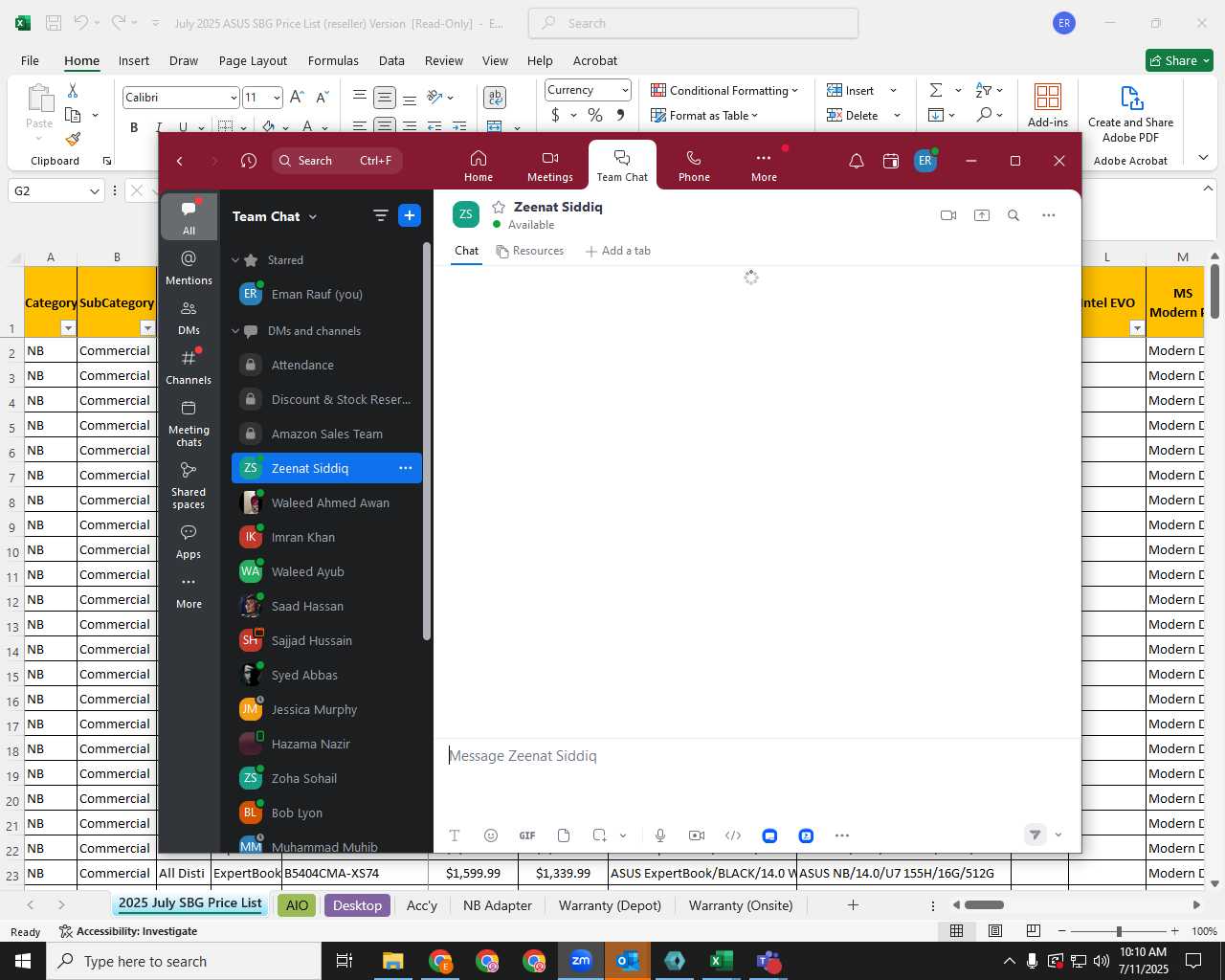Open Shared spaces in the Zoom sidebar

click(189, 485)
